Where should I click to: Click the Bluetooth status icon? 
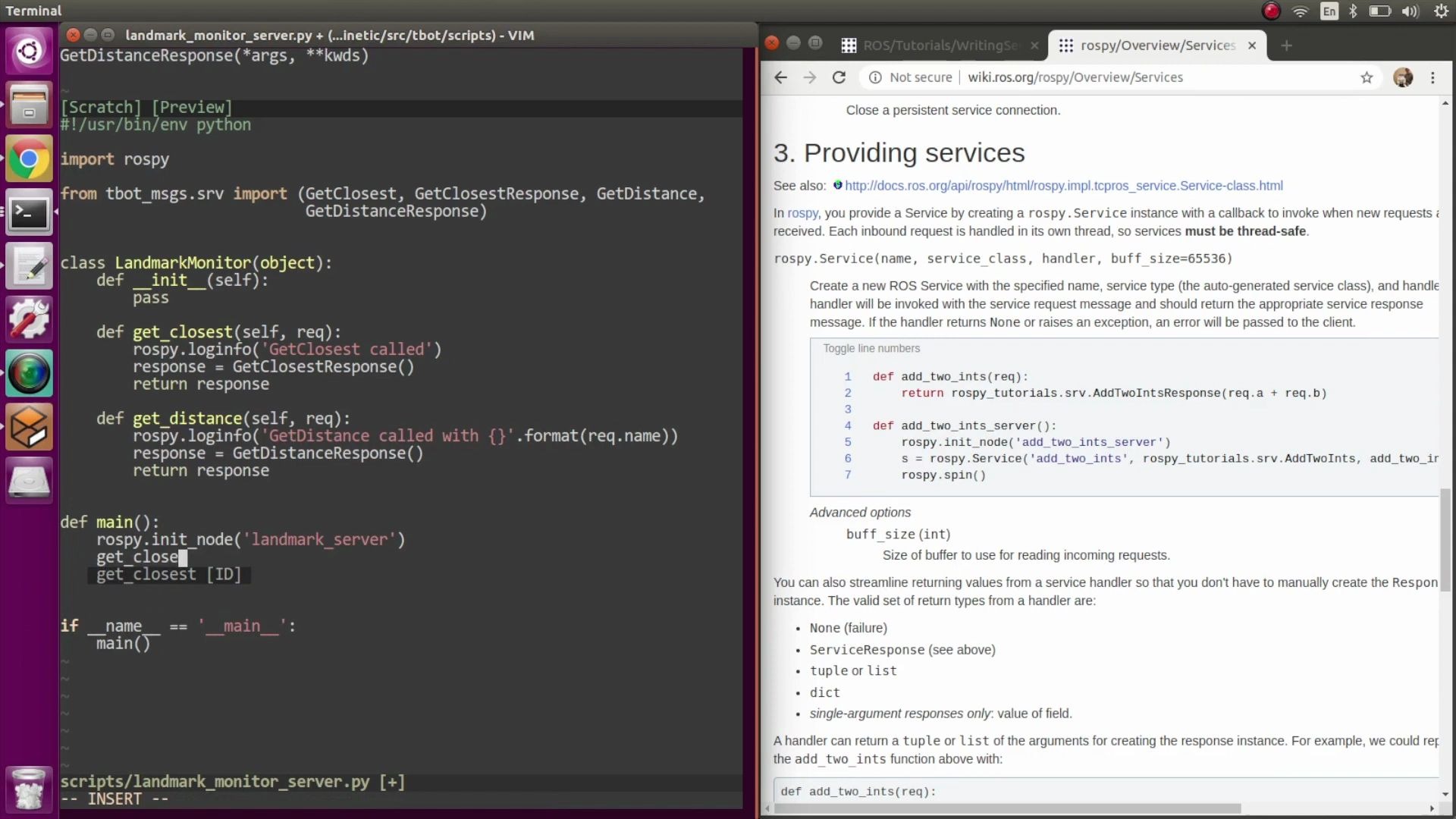click(1354, 11)
